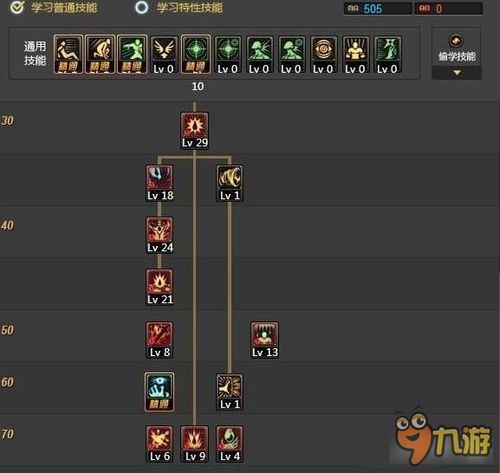The width and height of the screenshot is (500, 473).
Task: Click the Lv 6 skill icon
Action: (x=160, y=444)
